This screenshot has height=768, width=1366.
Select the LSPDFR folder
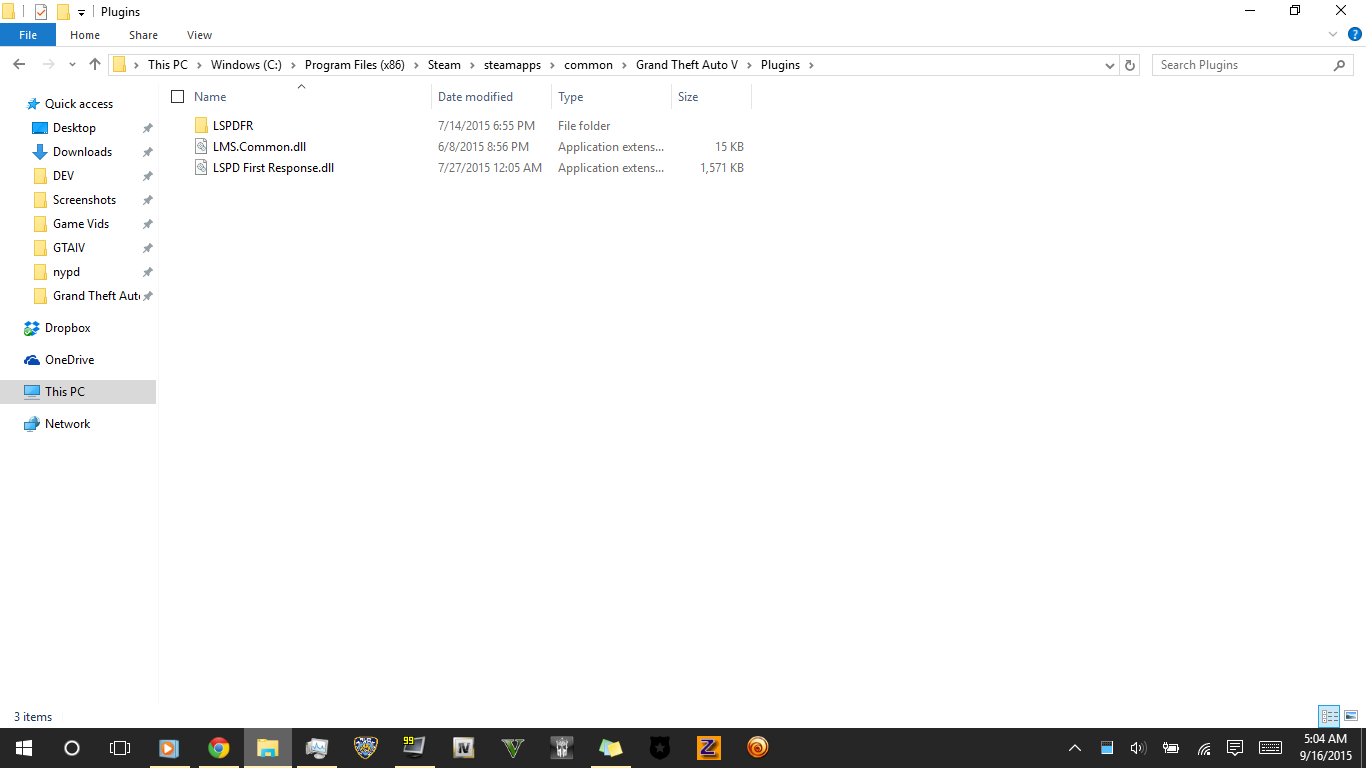(233, 126)
